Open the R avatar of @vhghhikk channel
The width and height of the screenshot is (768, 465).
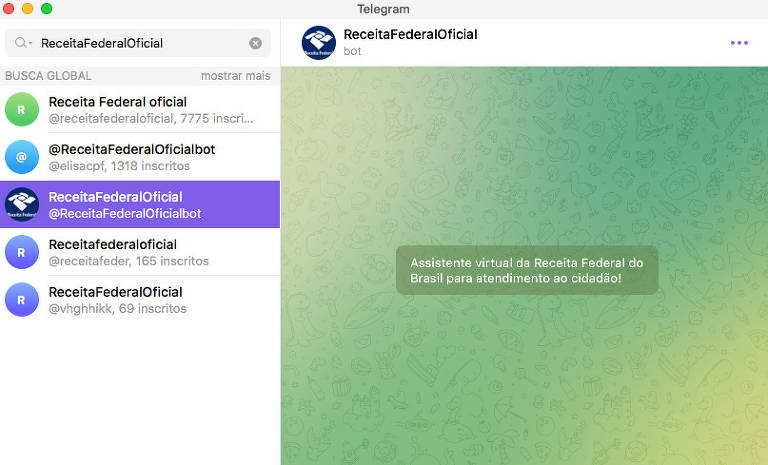(x=22, y=299)
